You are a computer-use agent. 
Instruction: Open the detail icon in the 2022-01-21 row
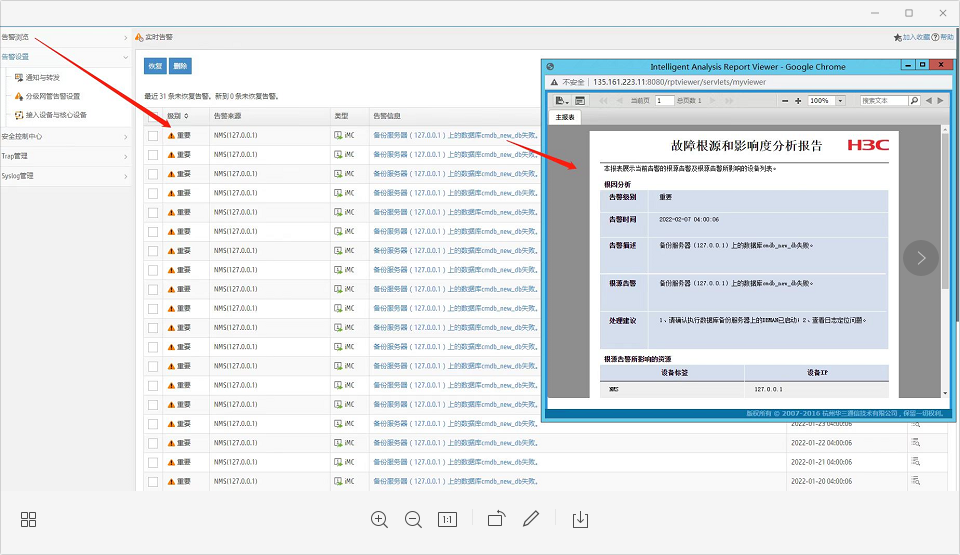click(915, 462)
